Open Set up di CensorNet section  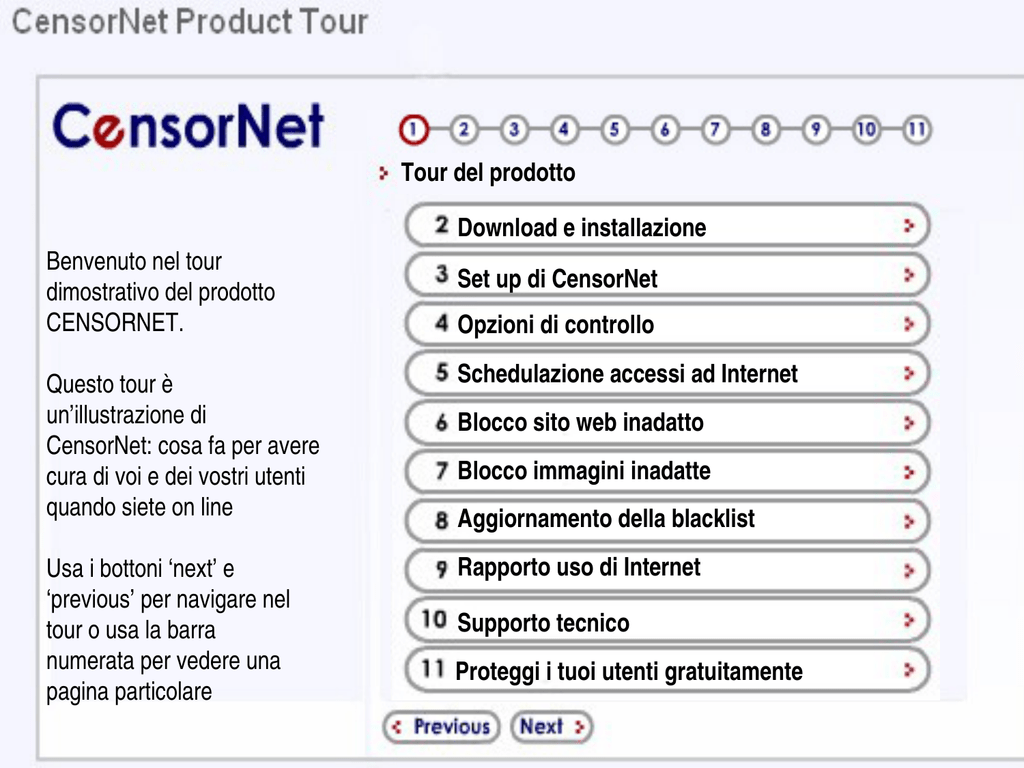click(x=667, y=276)
